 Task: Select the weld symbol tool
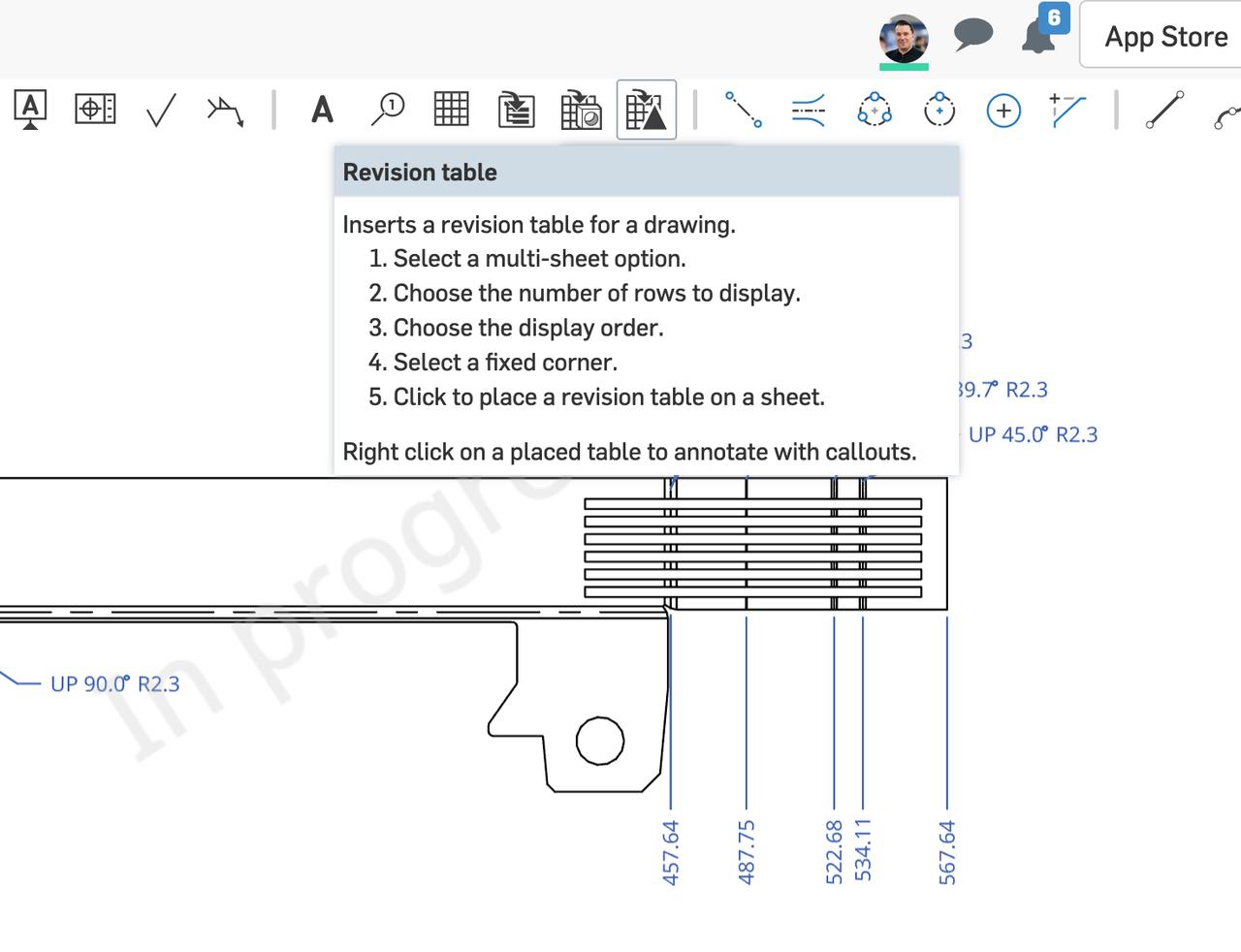224,111
